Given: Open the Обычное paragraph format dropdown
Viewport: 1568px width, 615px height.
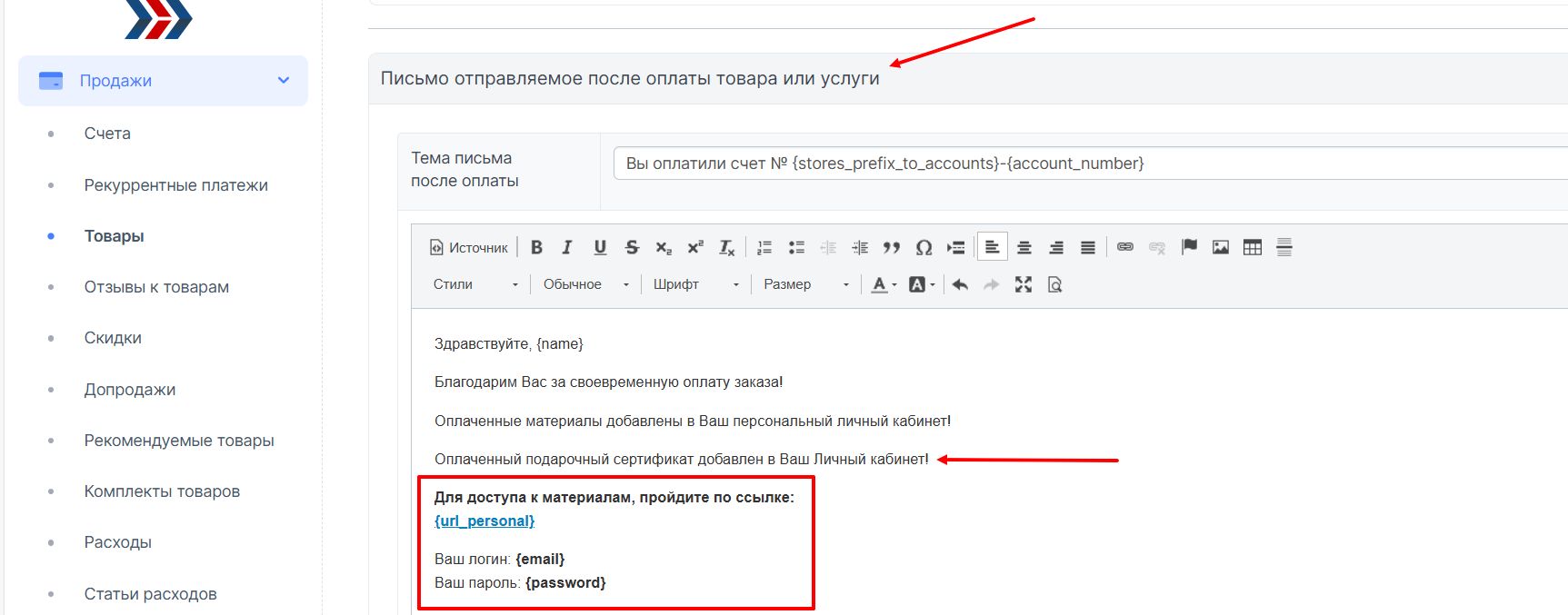Looking at the screenshot, I should (x=586, y=284).
